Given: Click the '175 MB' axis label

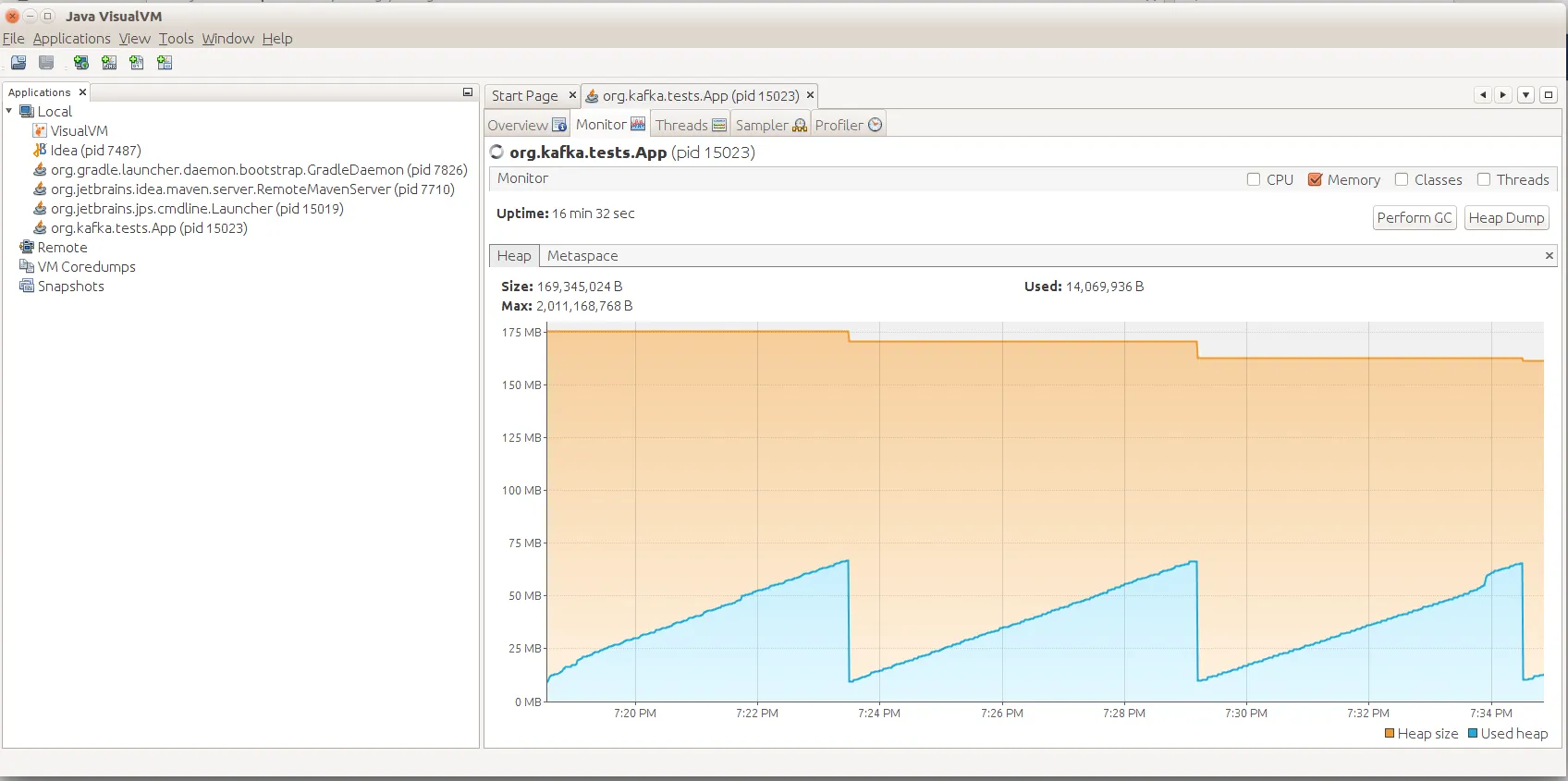Looking at the screenshot, I should 521,333.
